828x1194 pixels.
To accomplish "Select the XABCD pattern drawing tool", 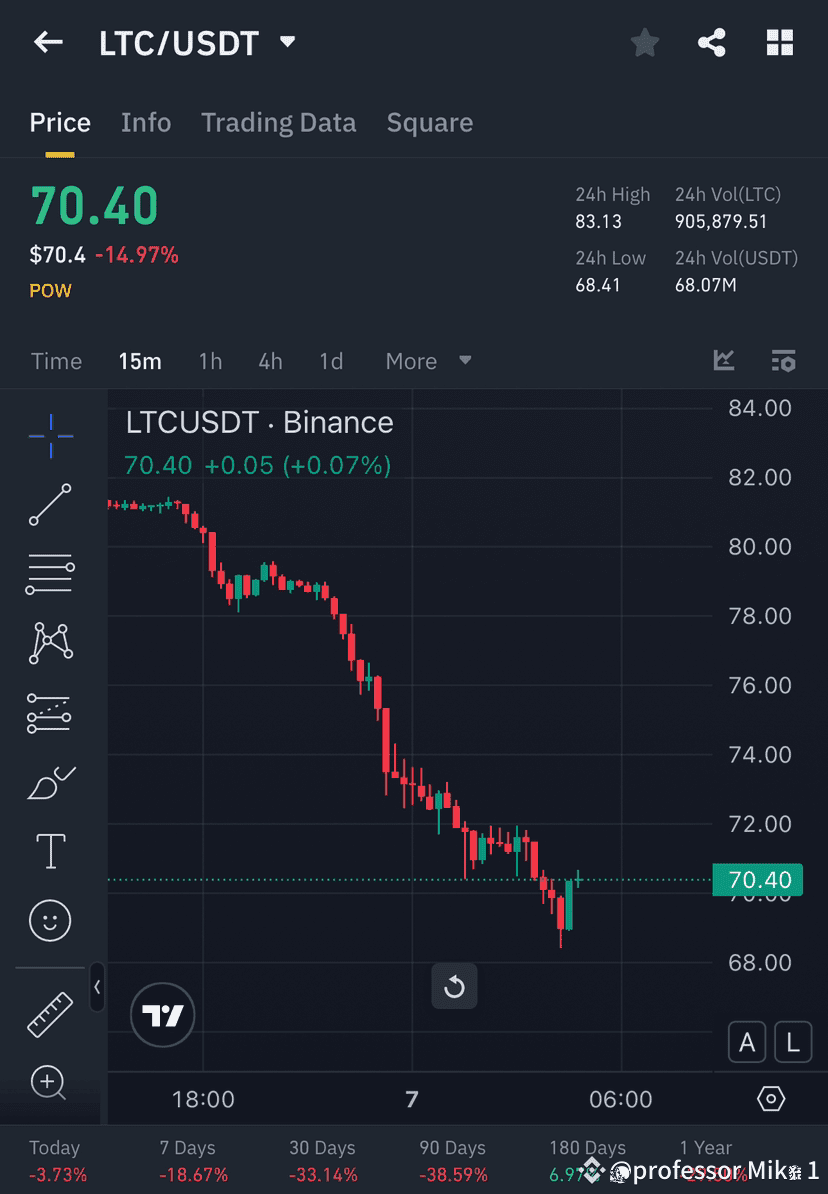I will click(50, 643).
